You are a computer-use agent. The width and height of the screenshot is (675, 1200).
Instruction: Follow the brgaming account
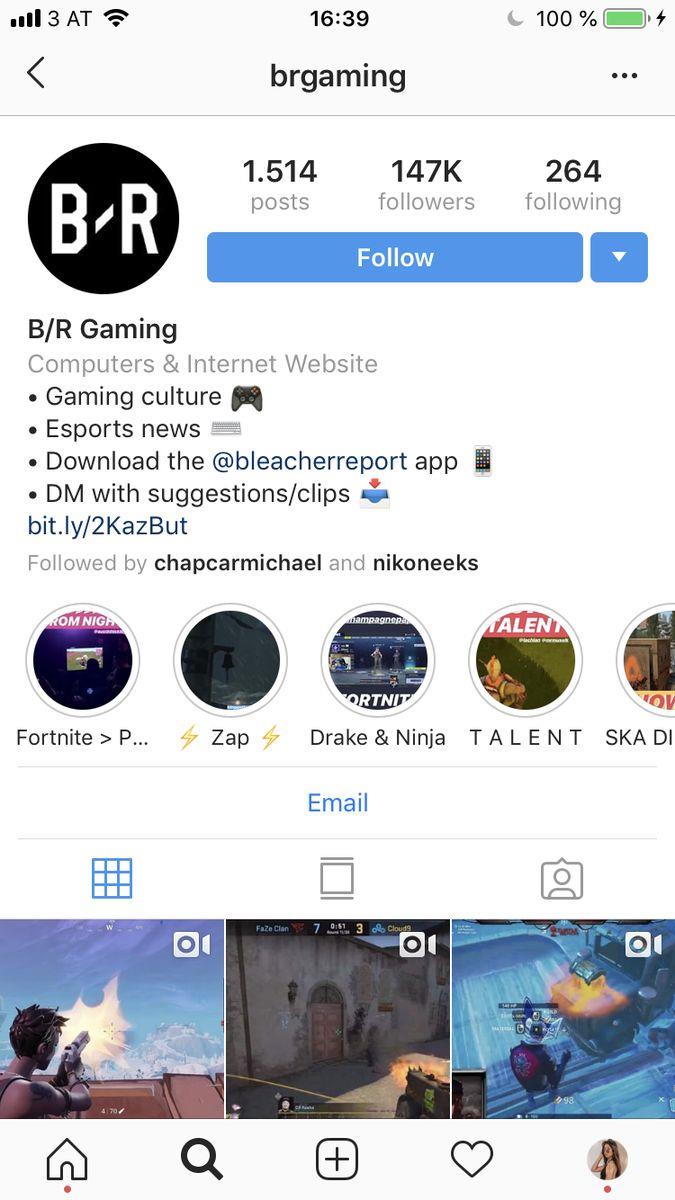point(395,257)
